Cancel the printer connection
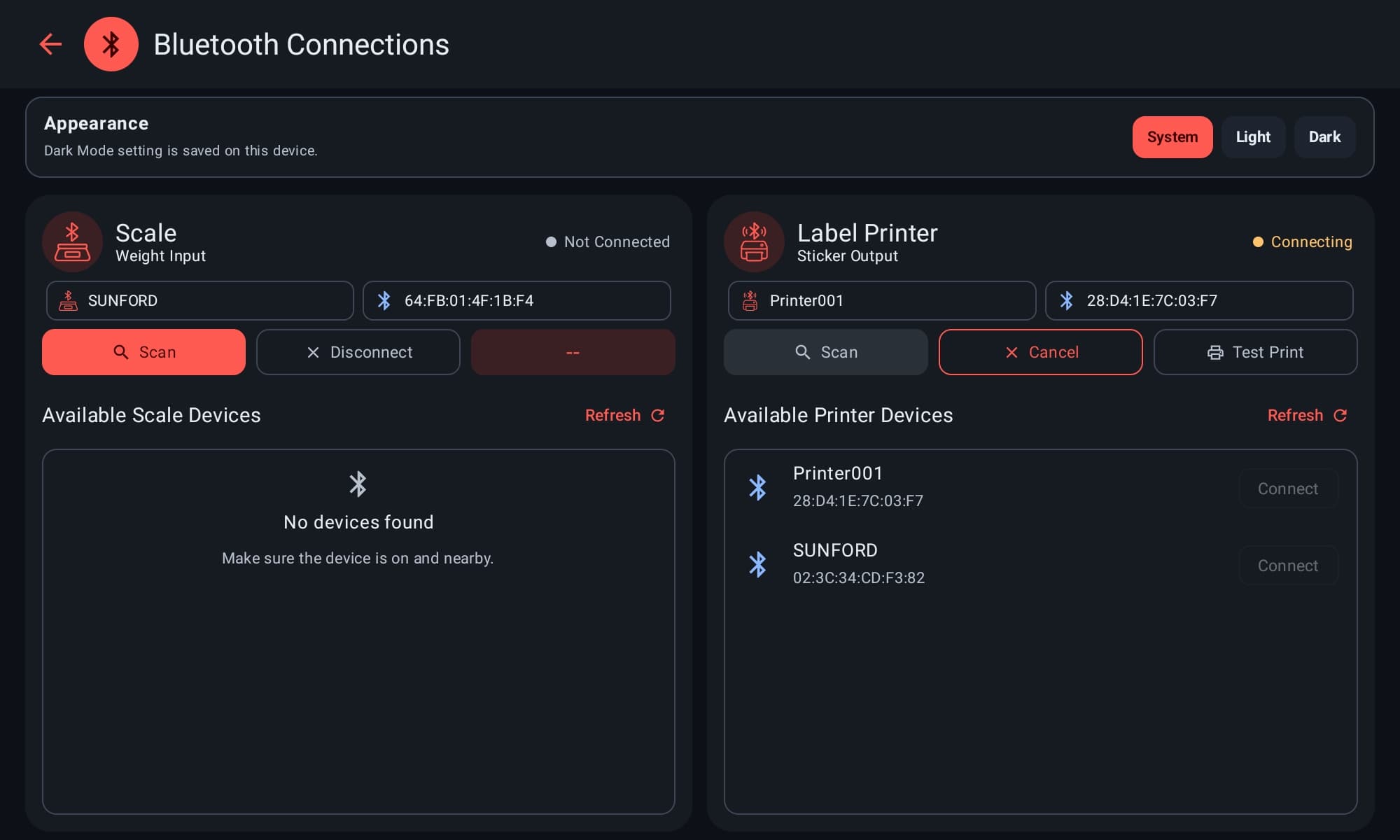This screenshot has height=840, width=1400. [x=1041, y=352]
